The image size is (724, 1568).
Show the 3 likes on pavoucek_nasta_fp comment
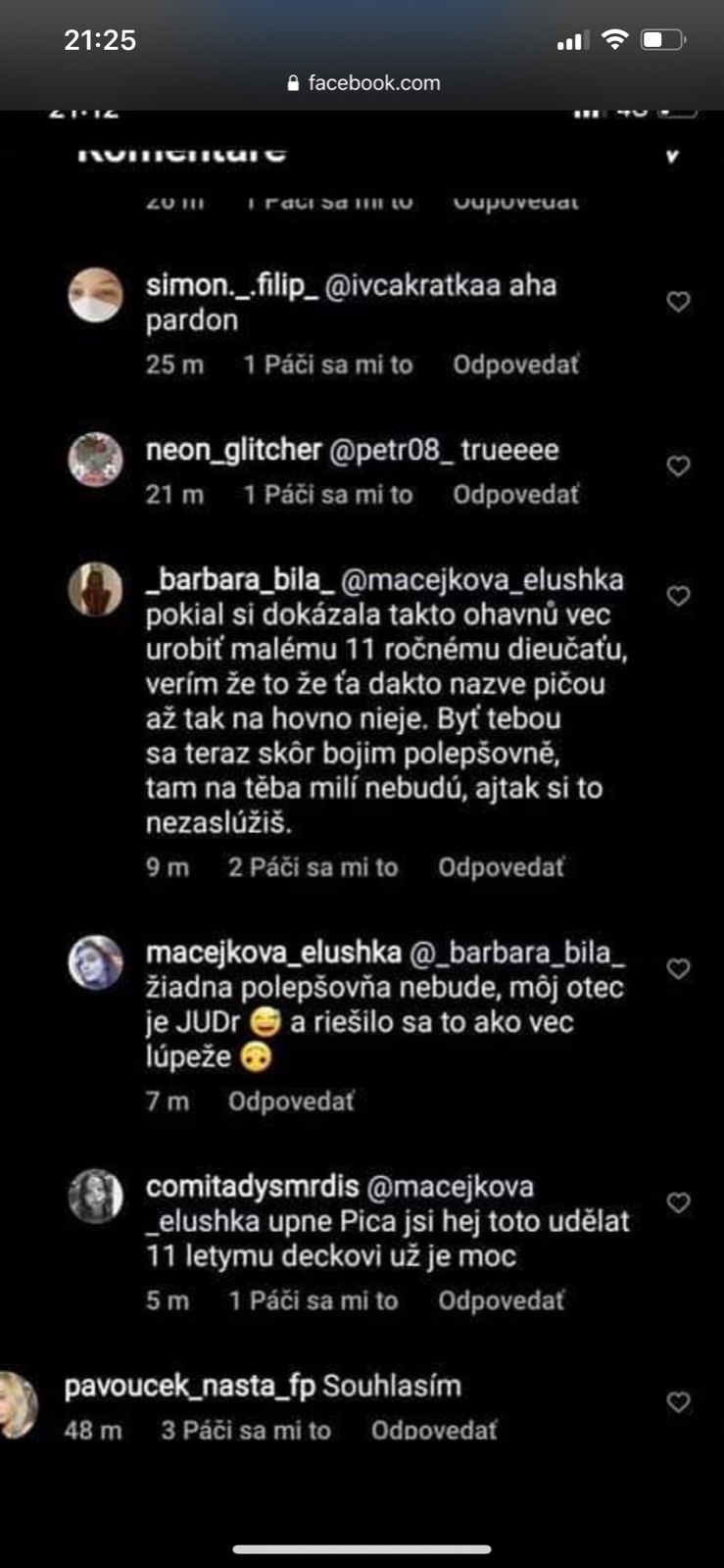coord(246,1431)
